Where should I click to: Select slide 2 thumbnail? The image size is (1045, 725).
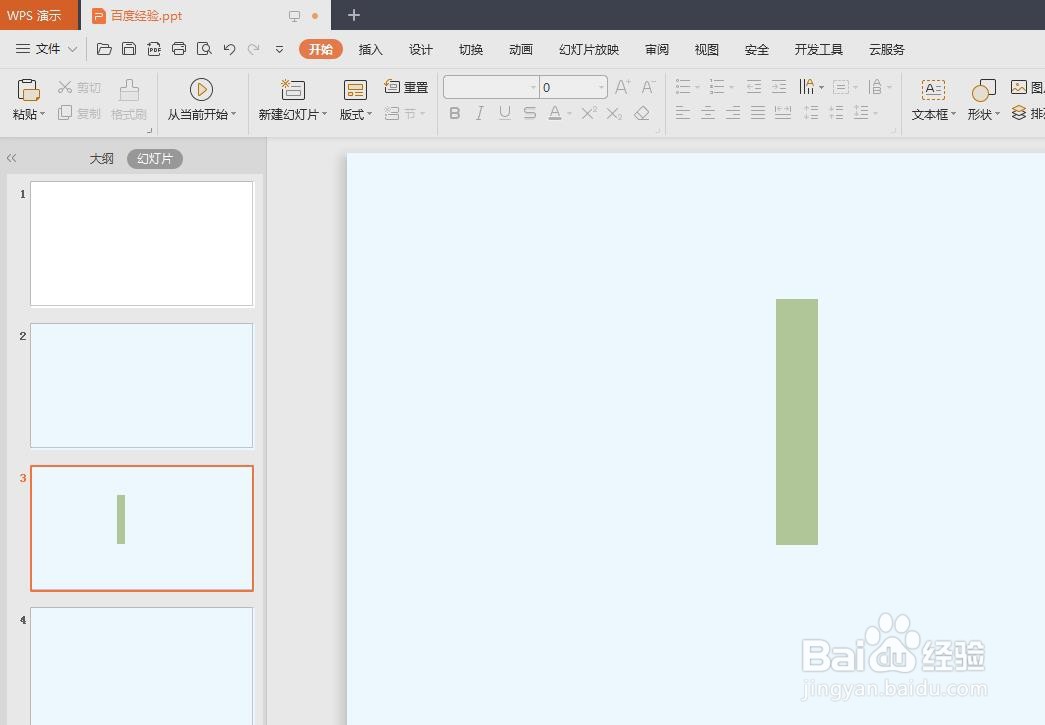point(141,386)
